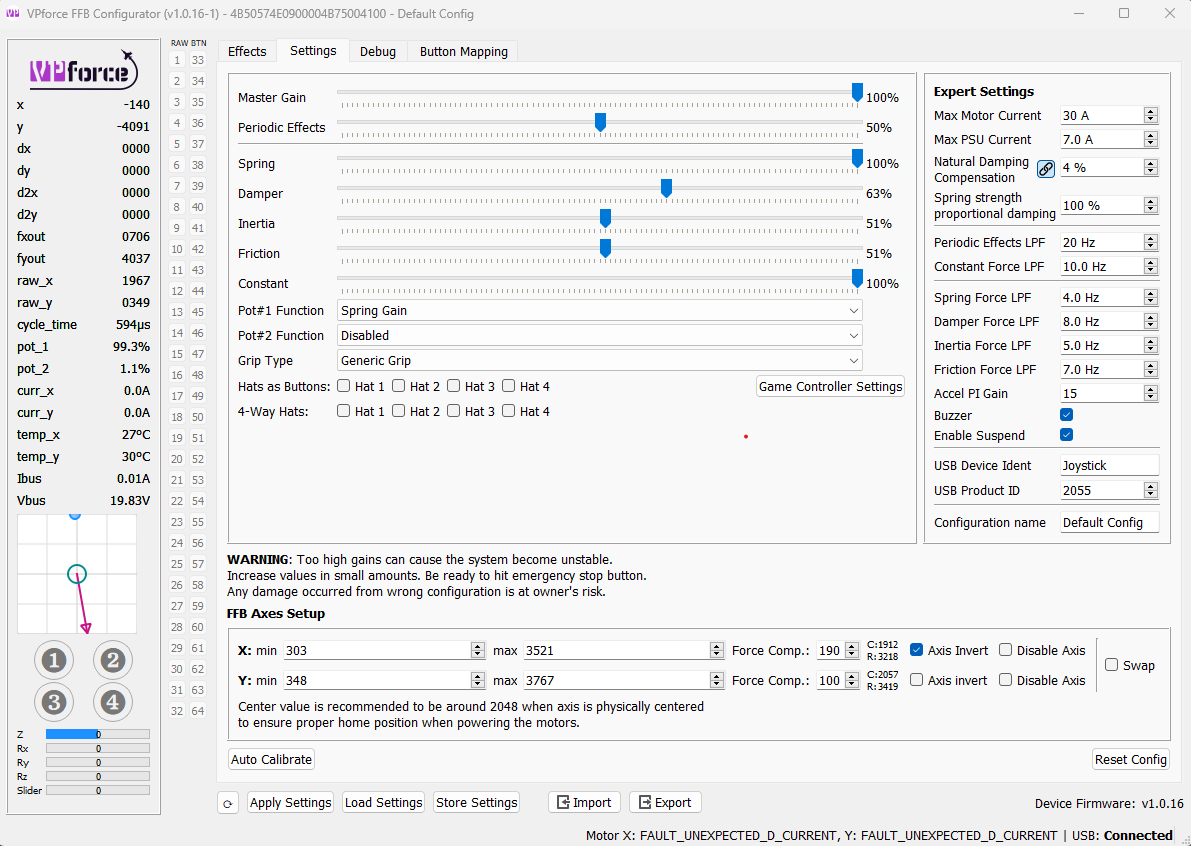This screenshot has width=1191, height=846.
Task: Click round button indicator number 1
Action: coord(54,660)
